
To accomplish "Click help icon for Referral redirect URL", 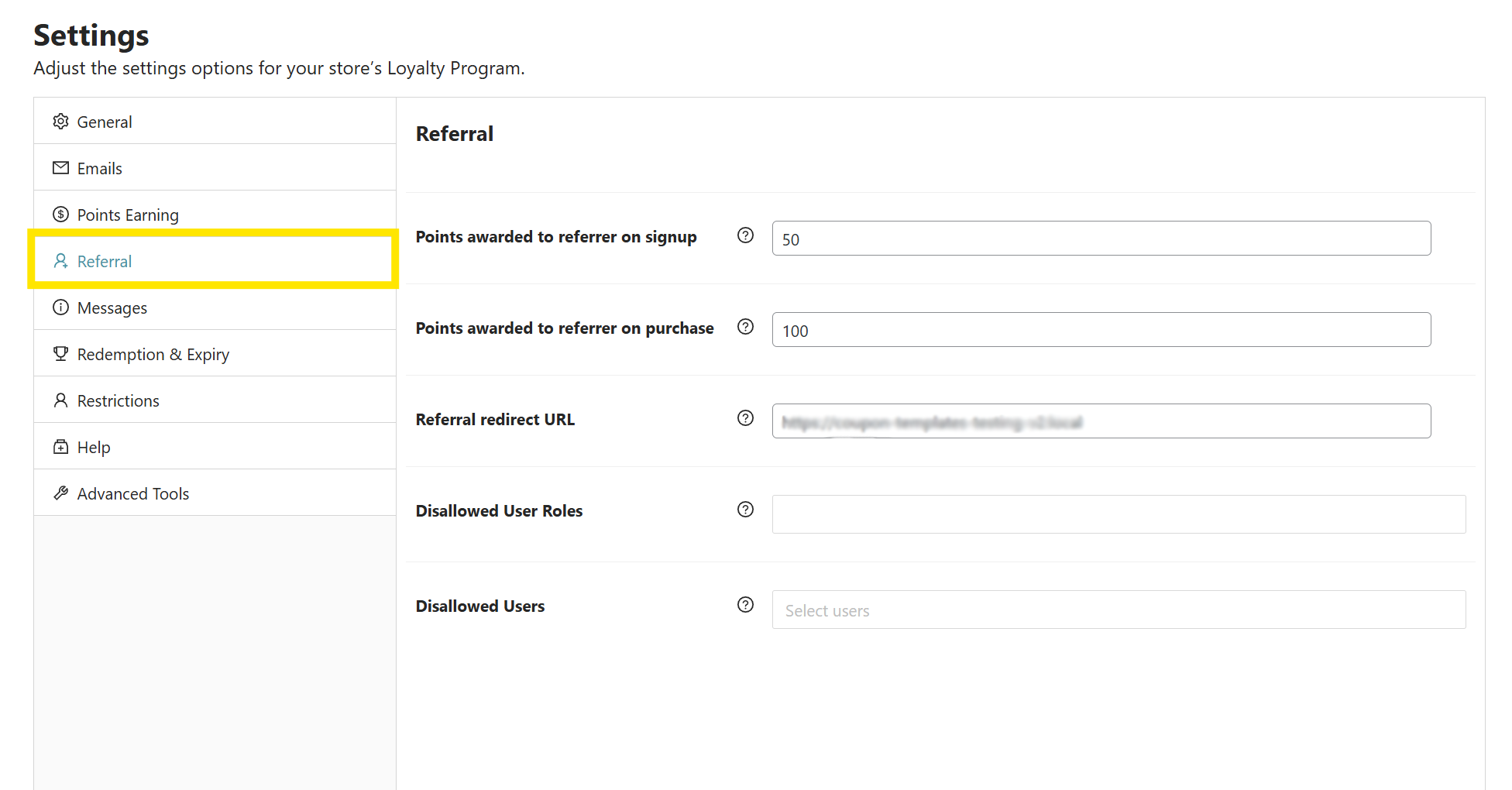I will 745,418.
